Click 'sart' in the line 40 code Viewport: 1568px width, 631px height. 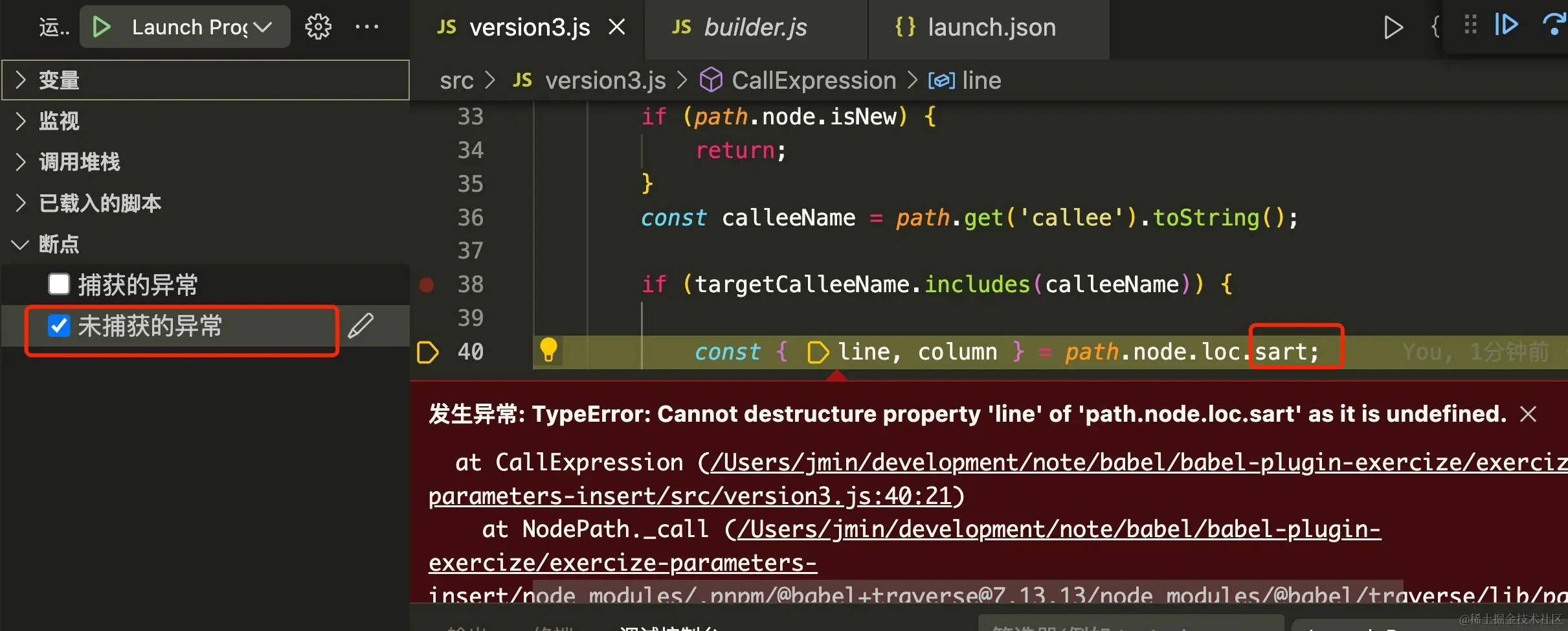point(1281,352)
